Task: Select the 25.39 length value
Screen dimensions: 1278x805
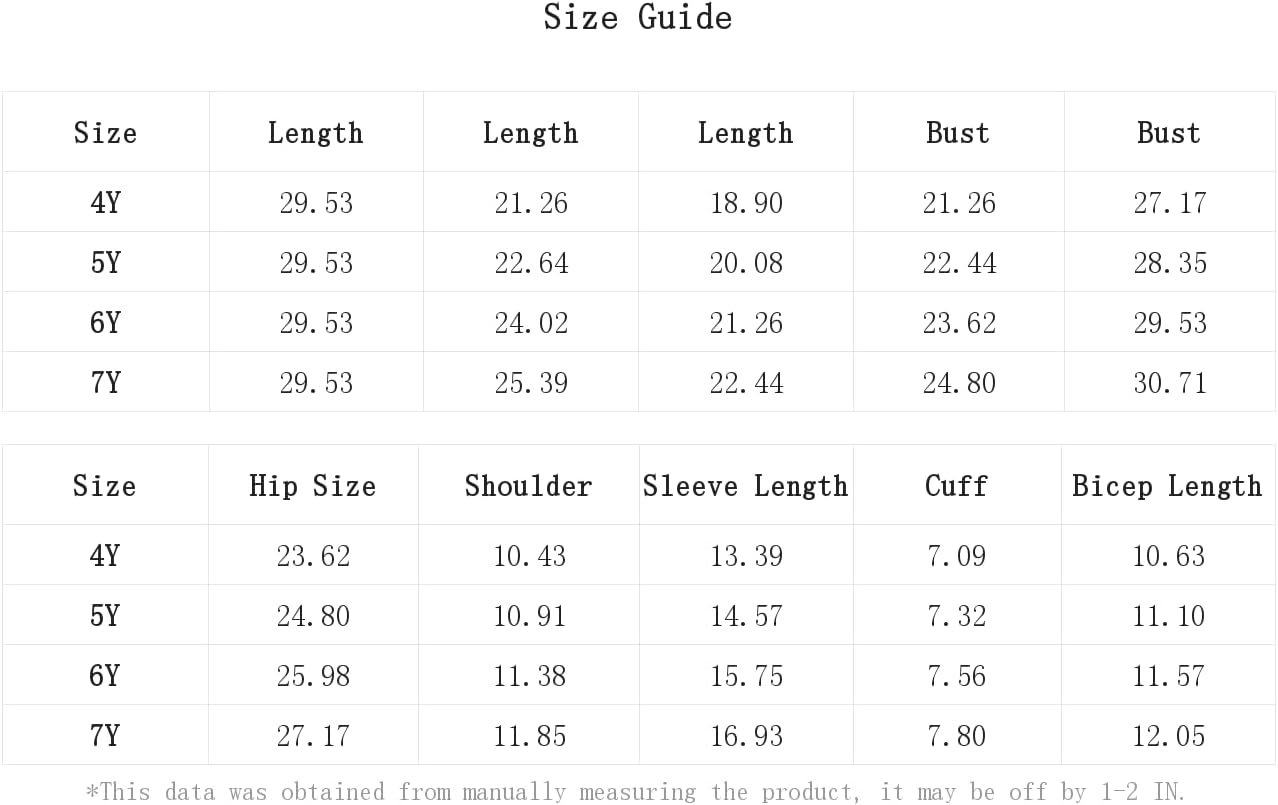Action: [x=531, y=383]
